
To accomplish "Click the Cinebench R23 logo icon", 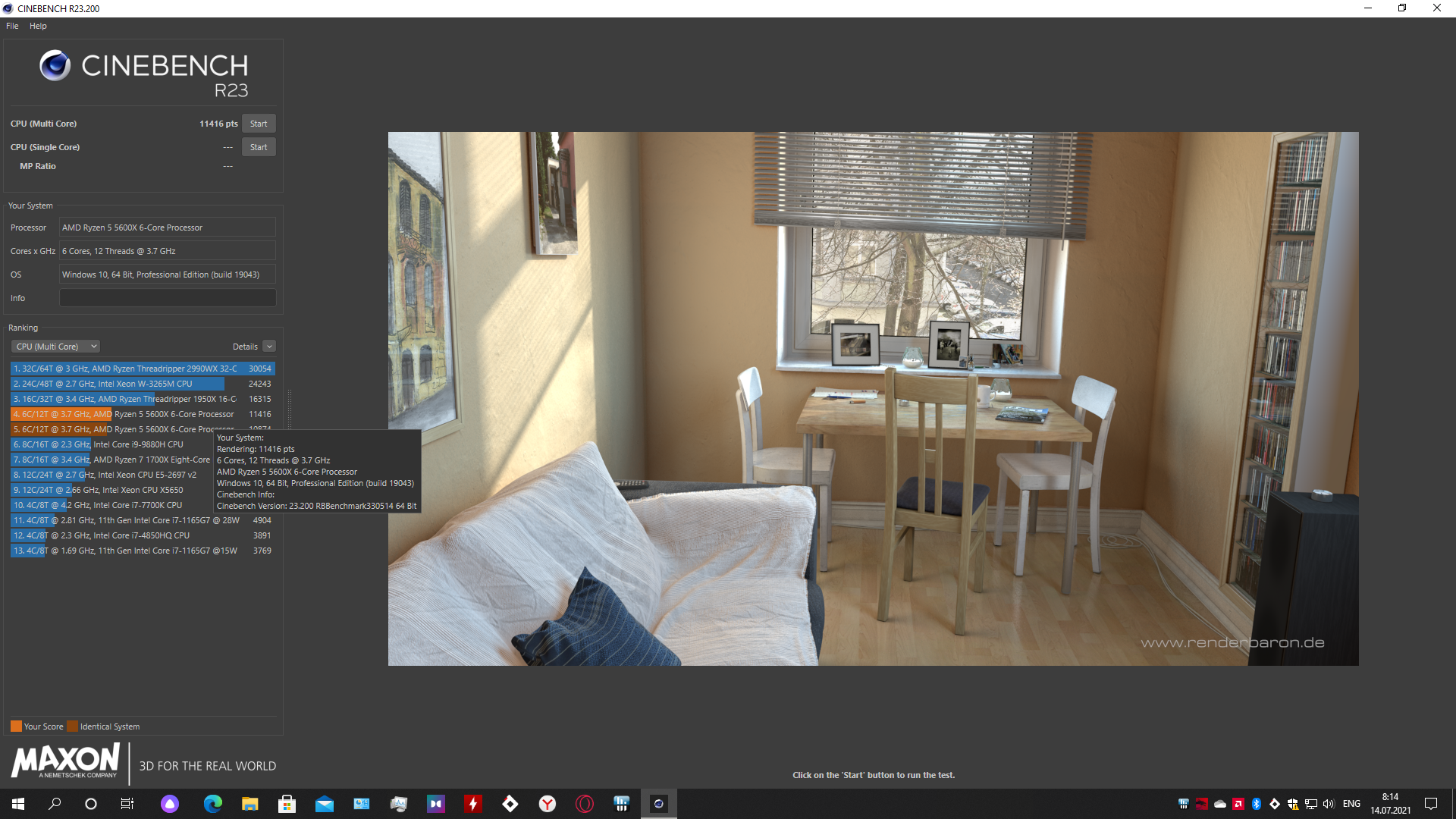I will tap(55, 66).
